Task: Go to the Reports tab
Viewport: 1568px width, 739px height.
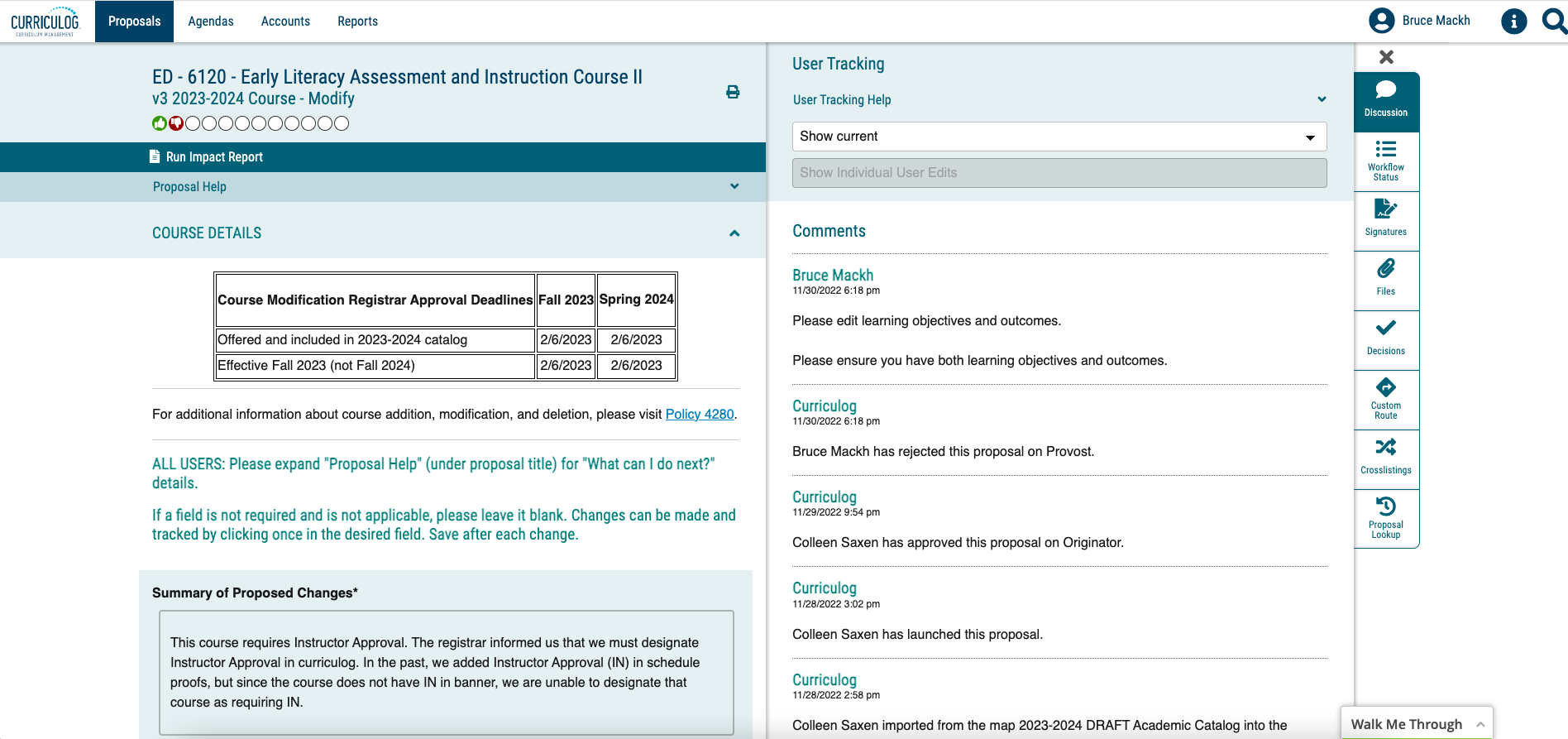Action: [x=357, y=22]
